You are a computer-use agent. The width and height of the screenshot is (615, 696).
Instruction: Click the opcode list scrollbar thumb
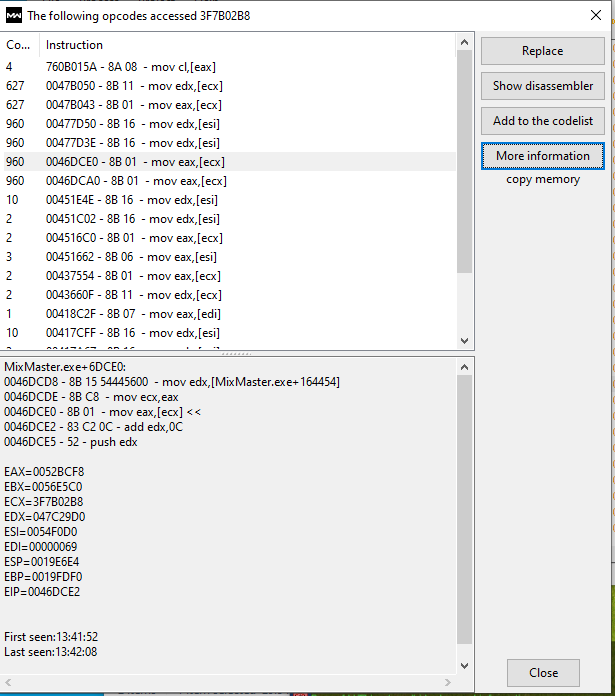tap(464, 162)
